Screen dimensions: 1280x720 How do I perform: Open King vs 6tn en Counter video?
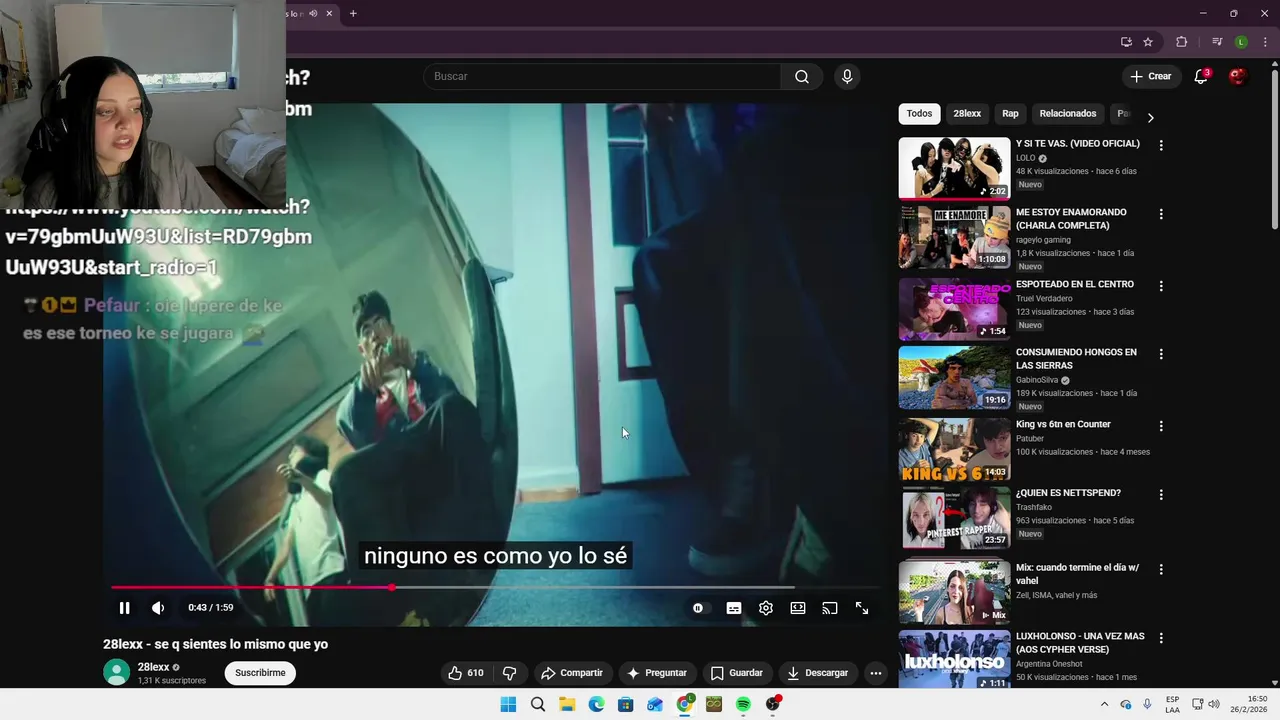click(x=954, y=449)
